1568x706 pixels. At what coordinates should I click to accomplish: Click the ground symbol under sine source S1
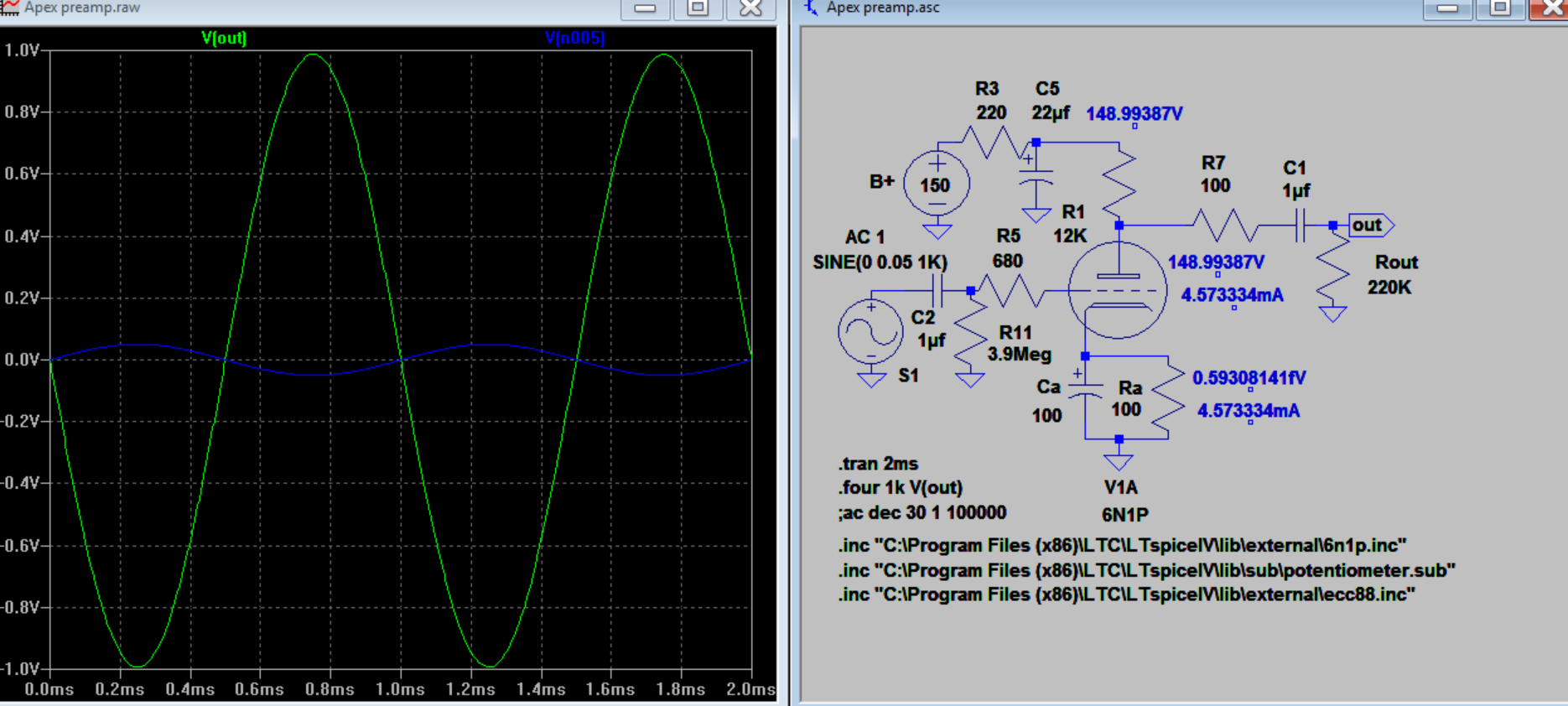tap(871, 379)
